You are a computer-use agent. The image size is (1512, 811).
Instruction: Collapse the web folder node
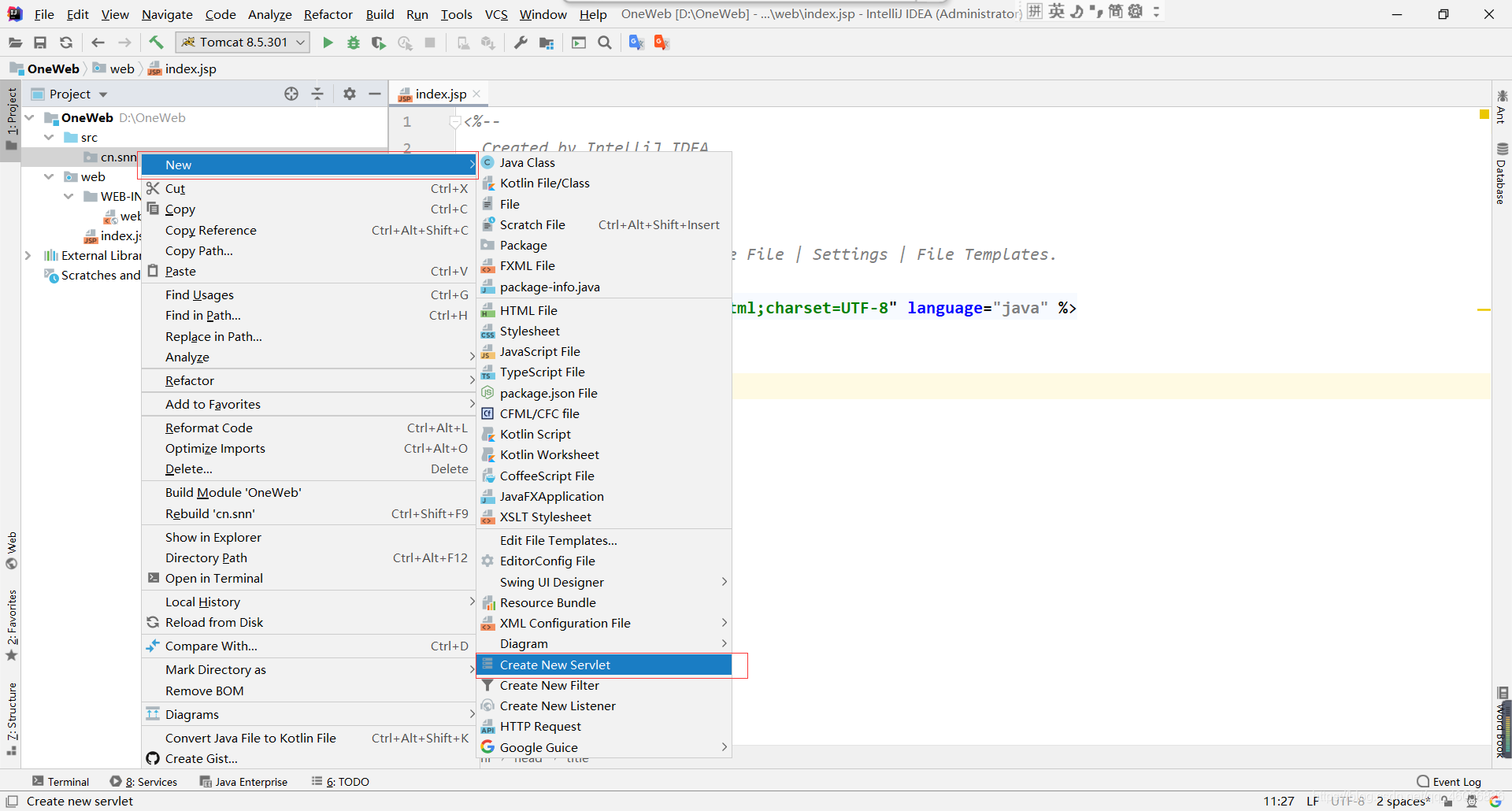point(49,176)
